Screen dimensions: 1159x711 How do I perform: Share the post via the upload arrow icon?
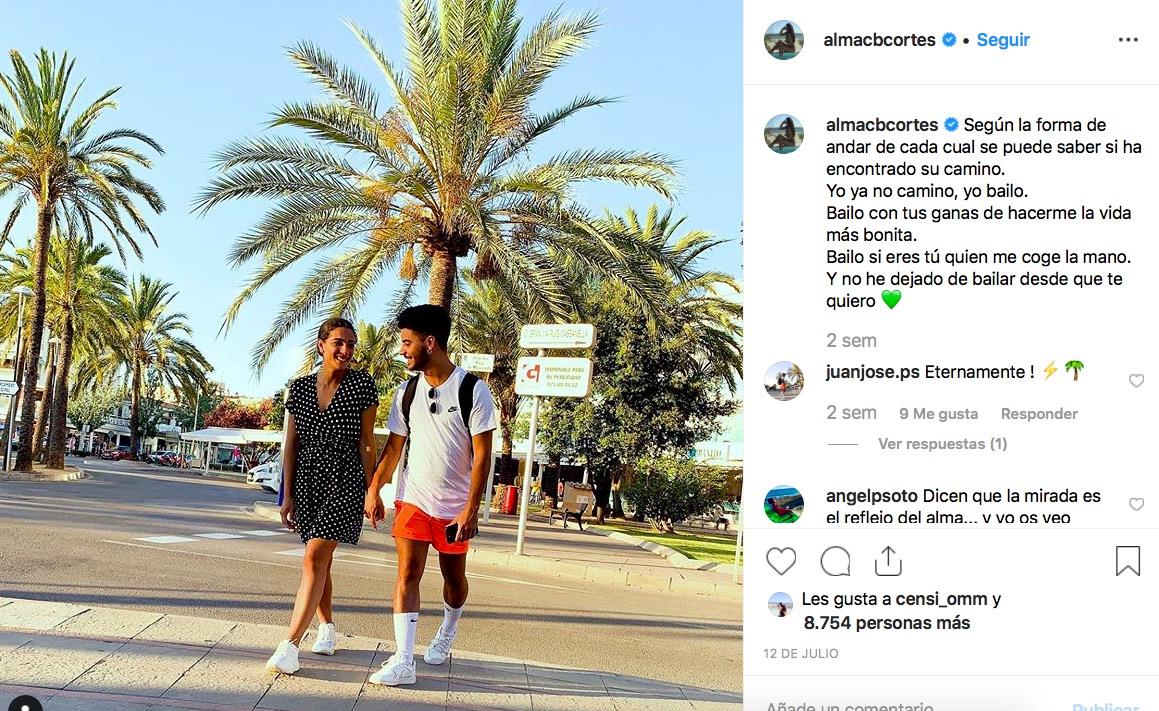click(888, 561)
